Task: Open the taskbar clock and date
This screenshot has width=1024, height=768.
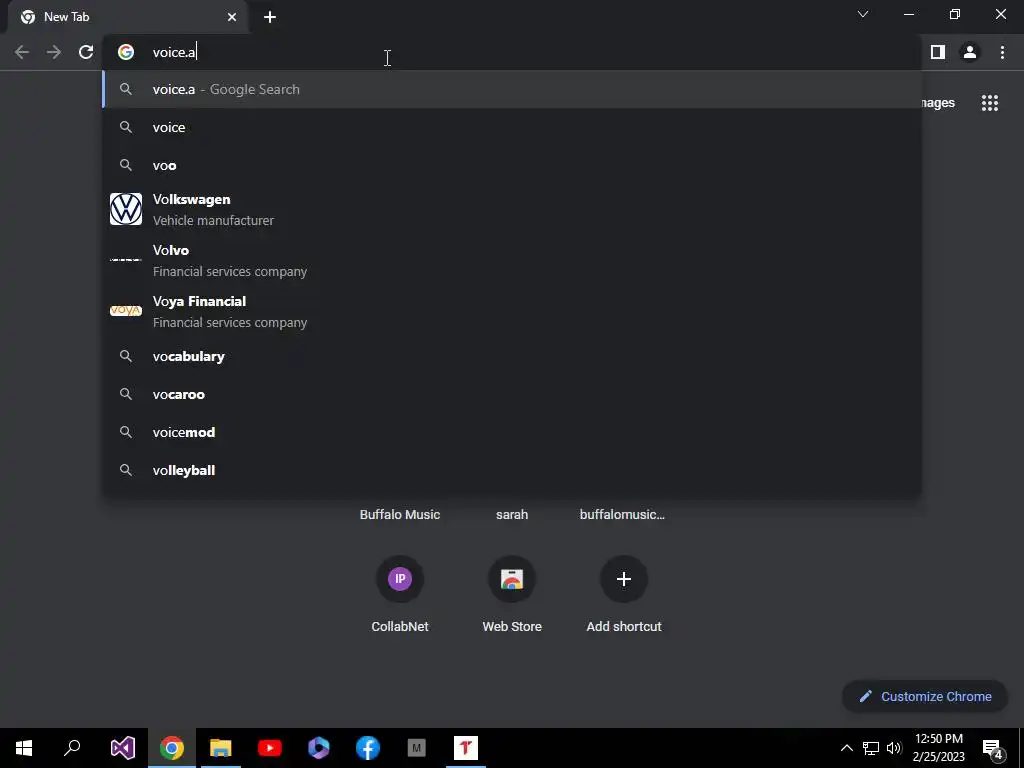Action: coord(938,748)
